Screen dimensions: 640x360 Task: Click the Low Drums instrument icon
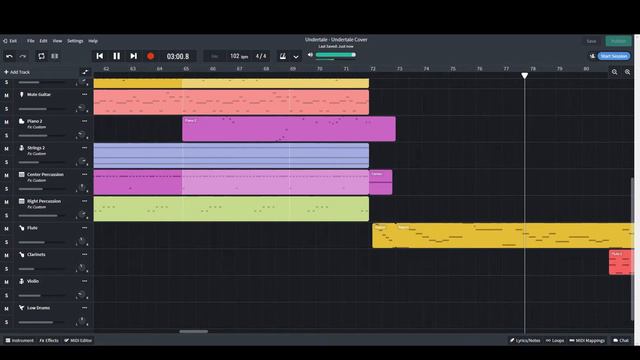(22, 308)
